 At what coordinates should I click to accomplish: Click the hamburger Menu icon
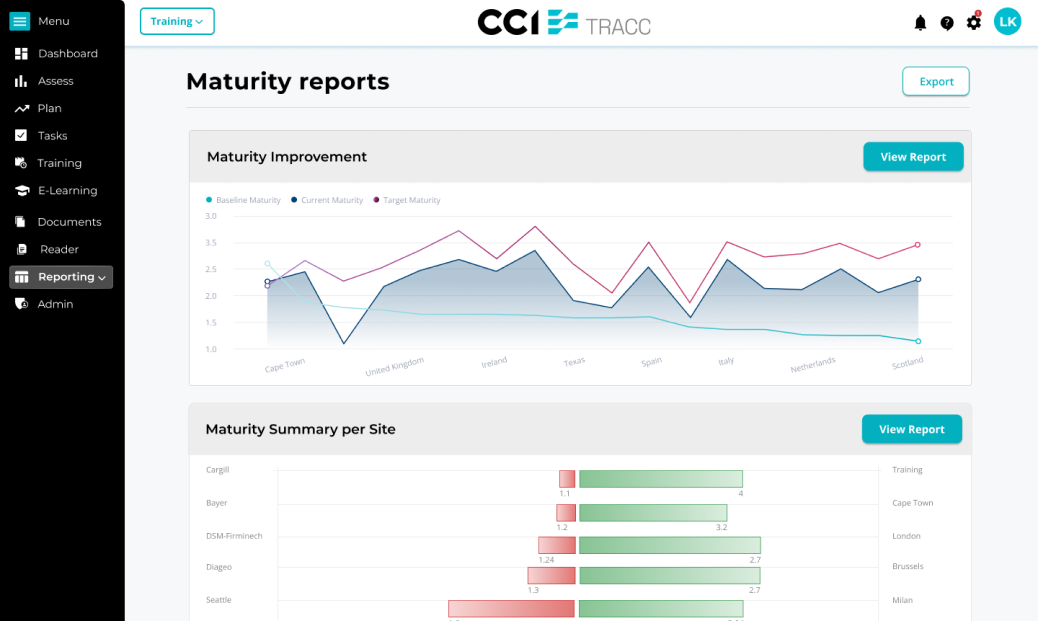tap(20, 21)
